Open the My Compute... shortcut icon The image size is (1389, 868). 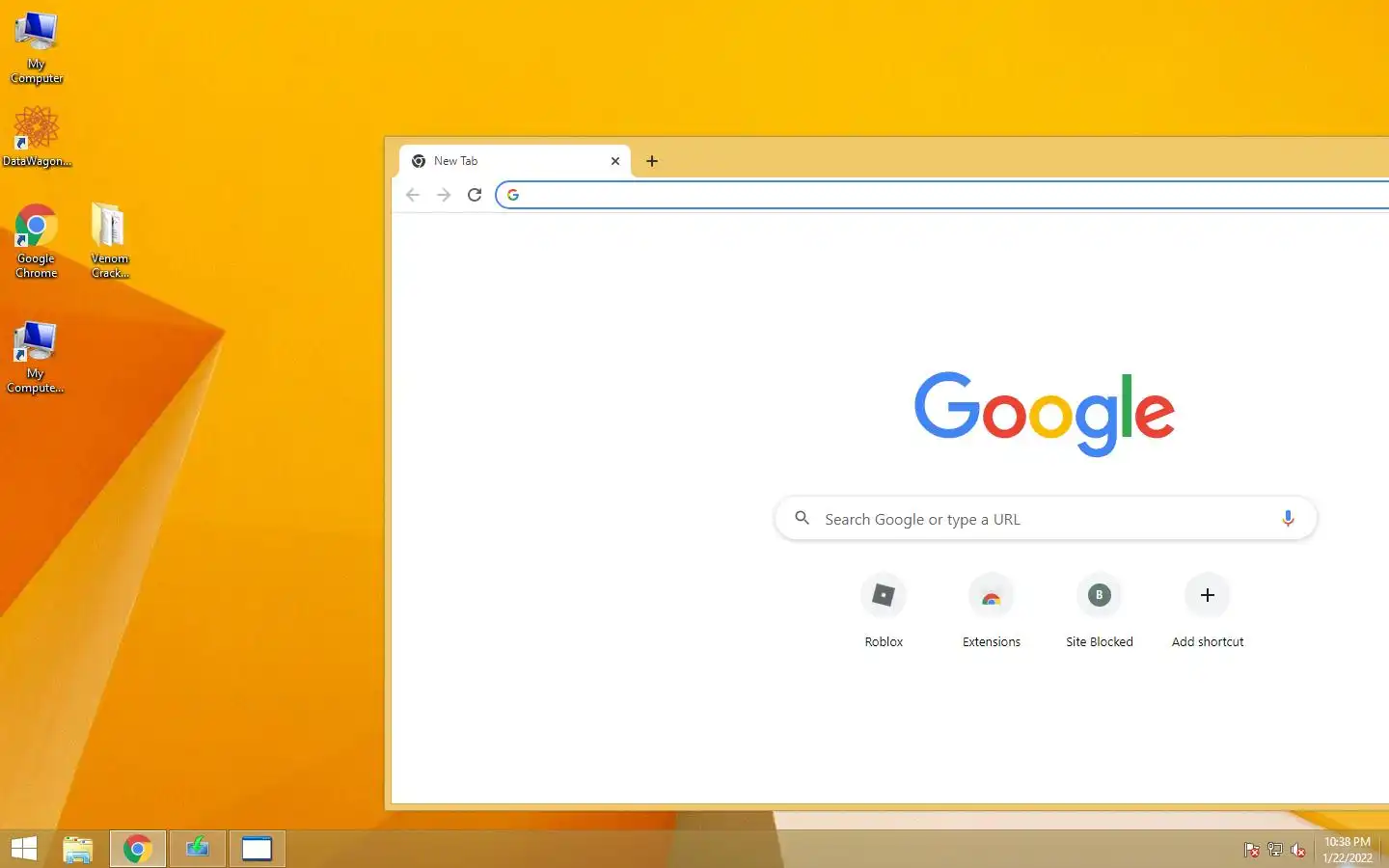[36, 357]
